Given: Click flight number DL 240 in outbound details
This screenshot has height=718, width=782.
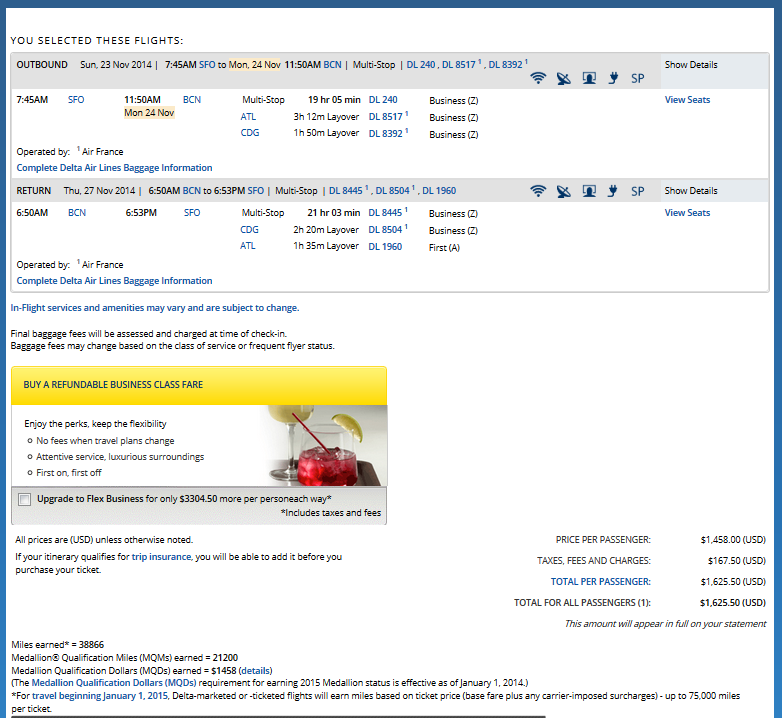Looking at the screenshot, I should 383,100.
